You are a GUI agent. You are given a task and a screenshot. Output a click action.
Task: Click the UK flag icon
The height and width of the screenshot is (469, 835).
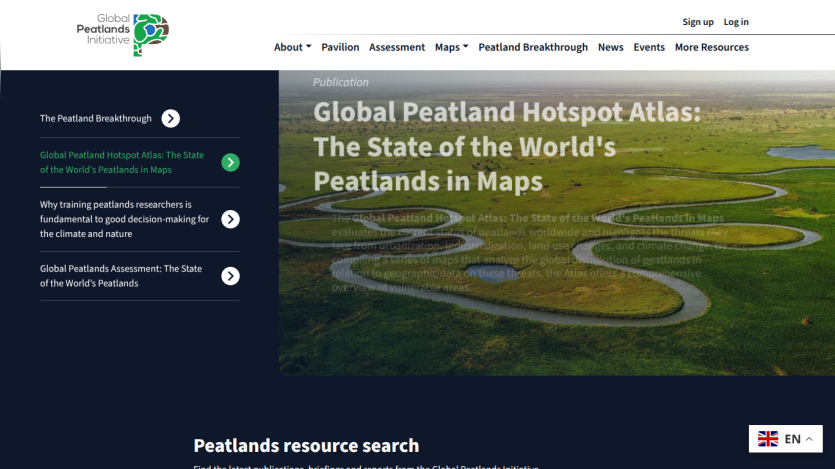click(x=767, y=439)
